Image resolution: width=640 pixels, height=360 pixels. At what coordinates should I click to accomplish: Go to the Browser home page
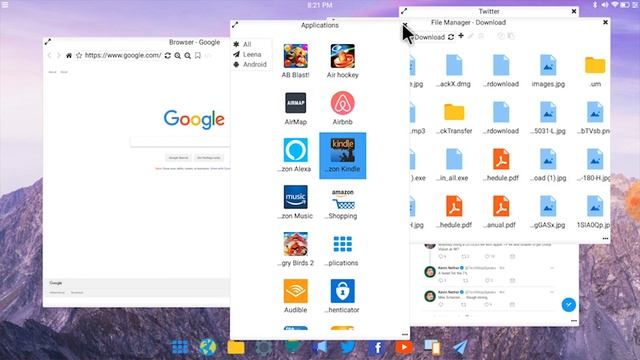click(x=69, y=56)
